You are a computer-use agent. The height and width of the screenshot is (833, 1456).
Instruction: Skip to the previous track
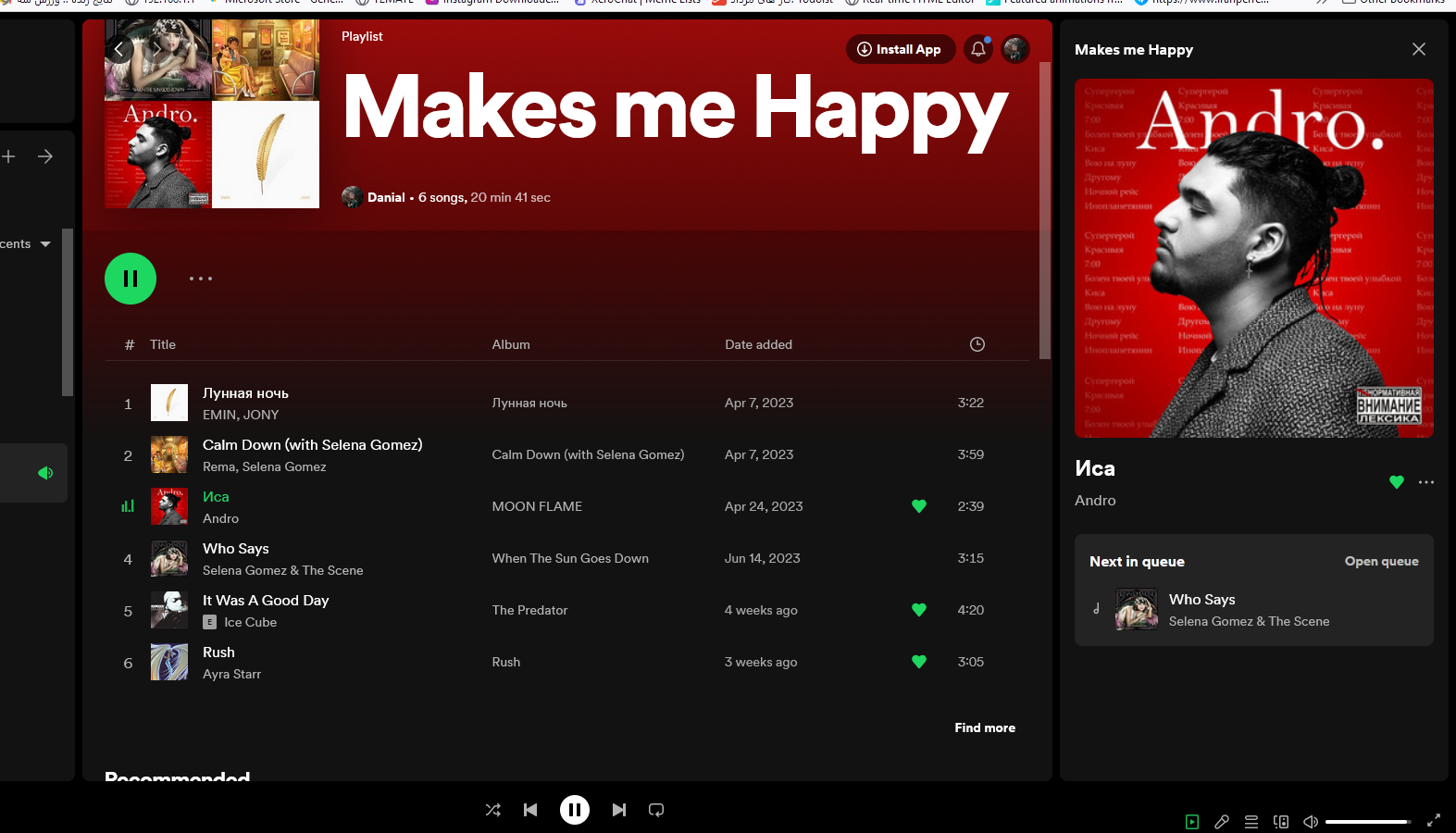pos(530,810)
